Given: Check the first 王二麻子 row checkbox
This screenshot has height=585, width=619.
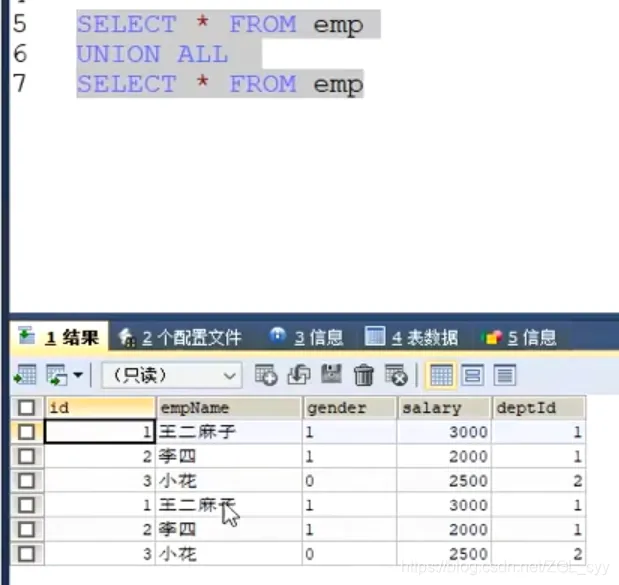Looking at the screenshot, I should click(26, 432).
